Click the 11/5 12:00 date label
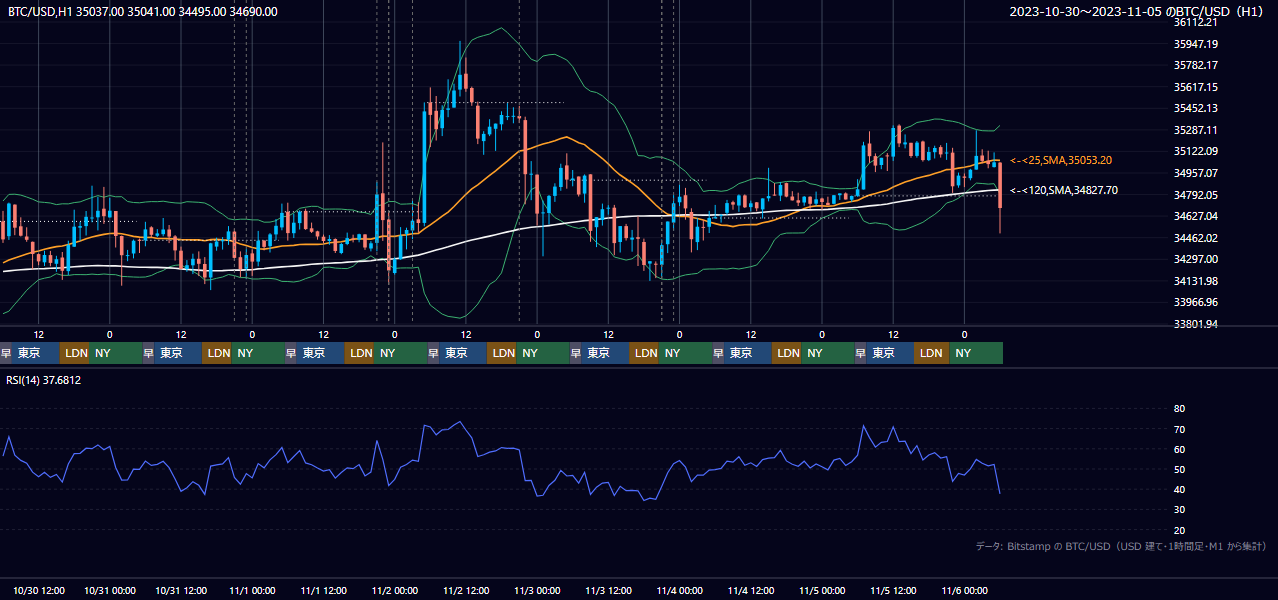This screenshot has height=600, width=1278. pyautogui.click(x=894, y=590)
